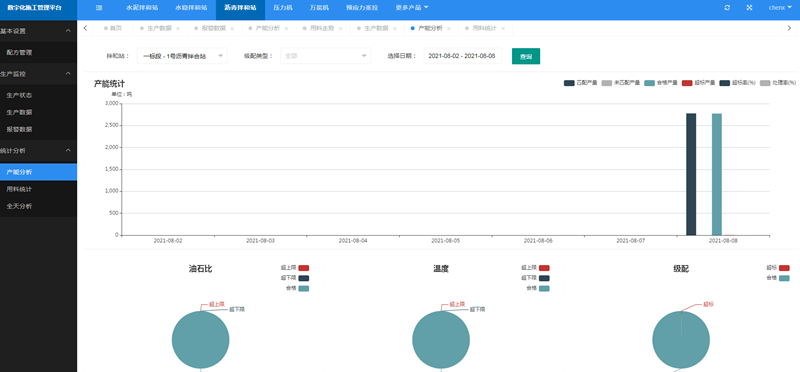This screenshot has height=372, width=800.
Task: Select 产能分析 in the sidebar
Action: tap(38, 172)
